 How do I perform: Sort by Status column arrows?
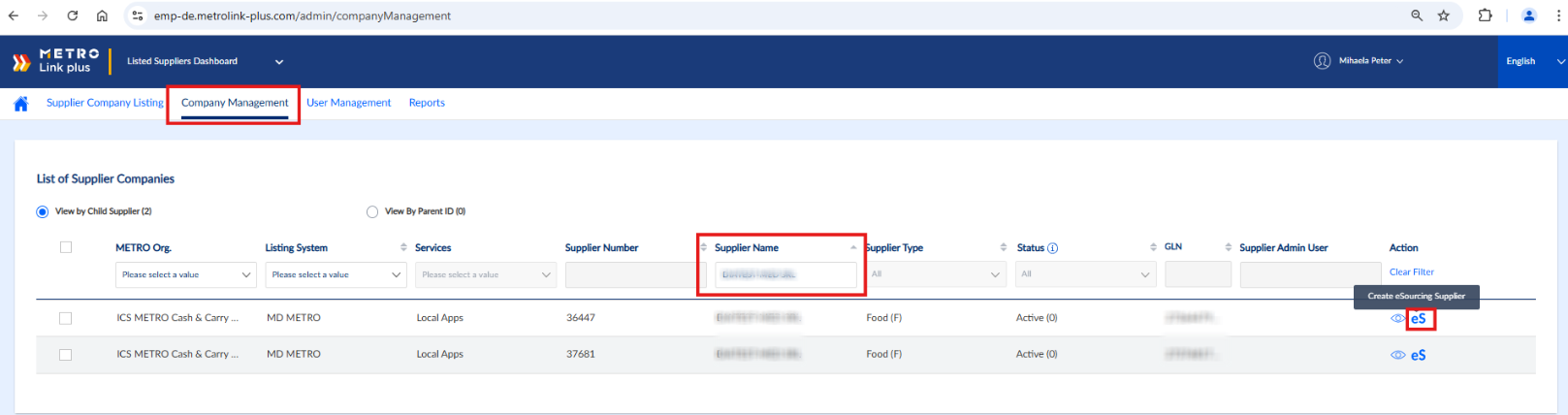[x=1153, y=247]
